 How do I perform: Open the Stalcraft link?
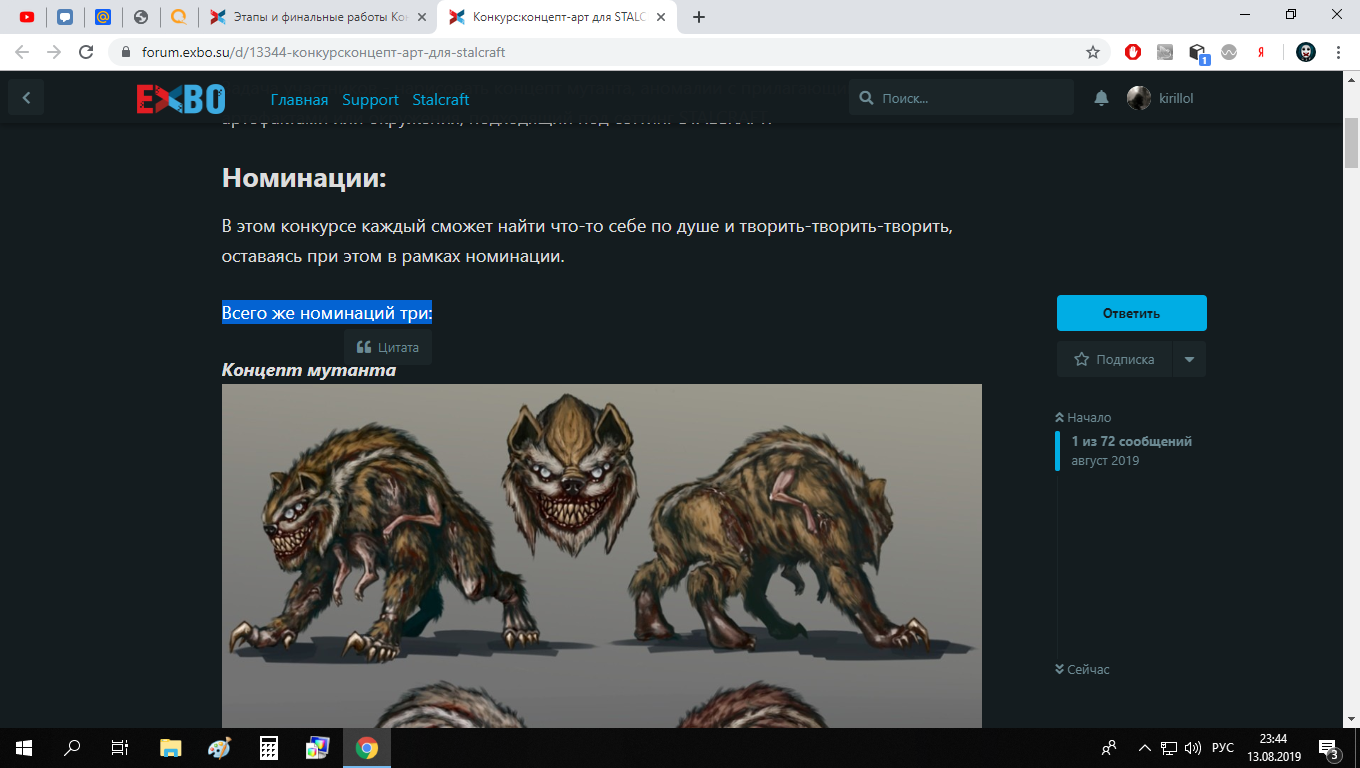click(441, 99)
